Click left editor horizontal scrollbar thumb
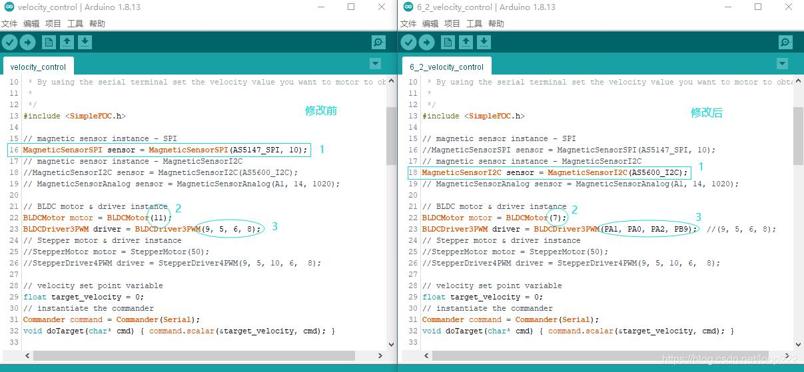The image size is (804, 372). tap(194, 355)
